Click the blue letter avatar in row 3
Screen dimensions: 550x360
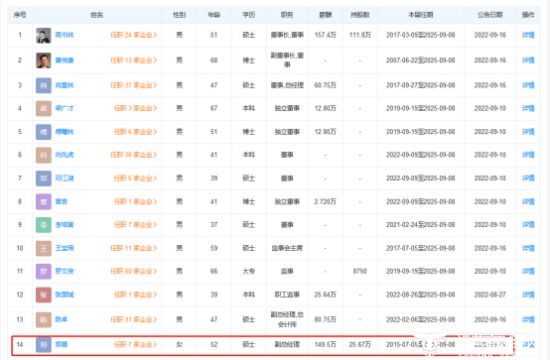click(43, 85)
